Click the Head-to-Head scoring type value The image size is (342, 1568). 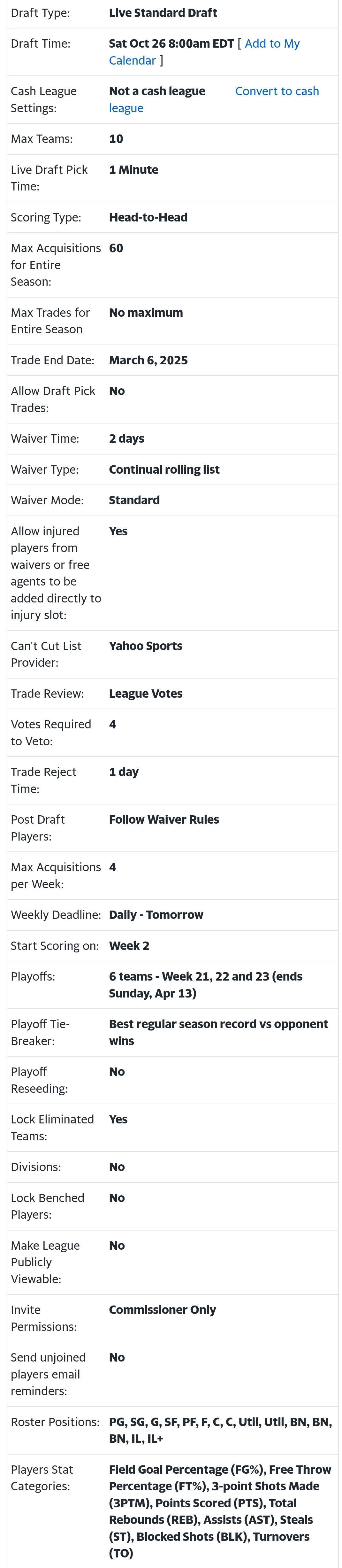pyautogui.click(x=148, y=217)
